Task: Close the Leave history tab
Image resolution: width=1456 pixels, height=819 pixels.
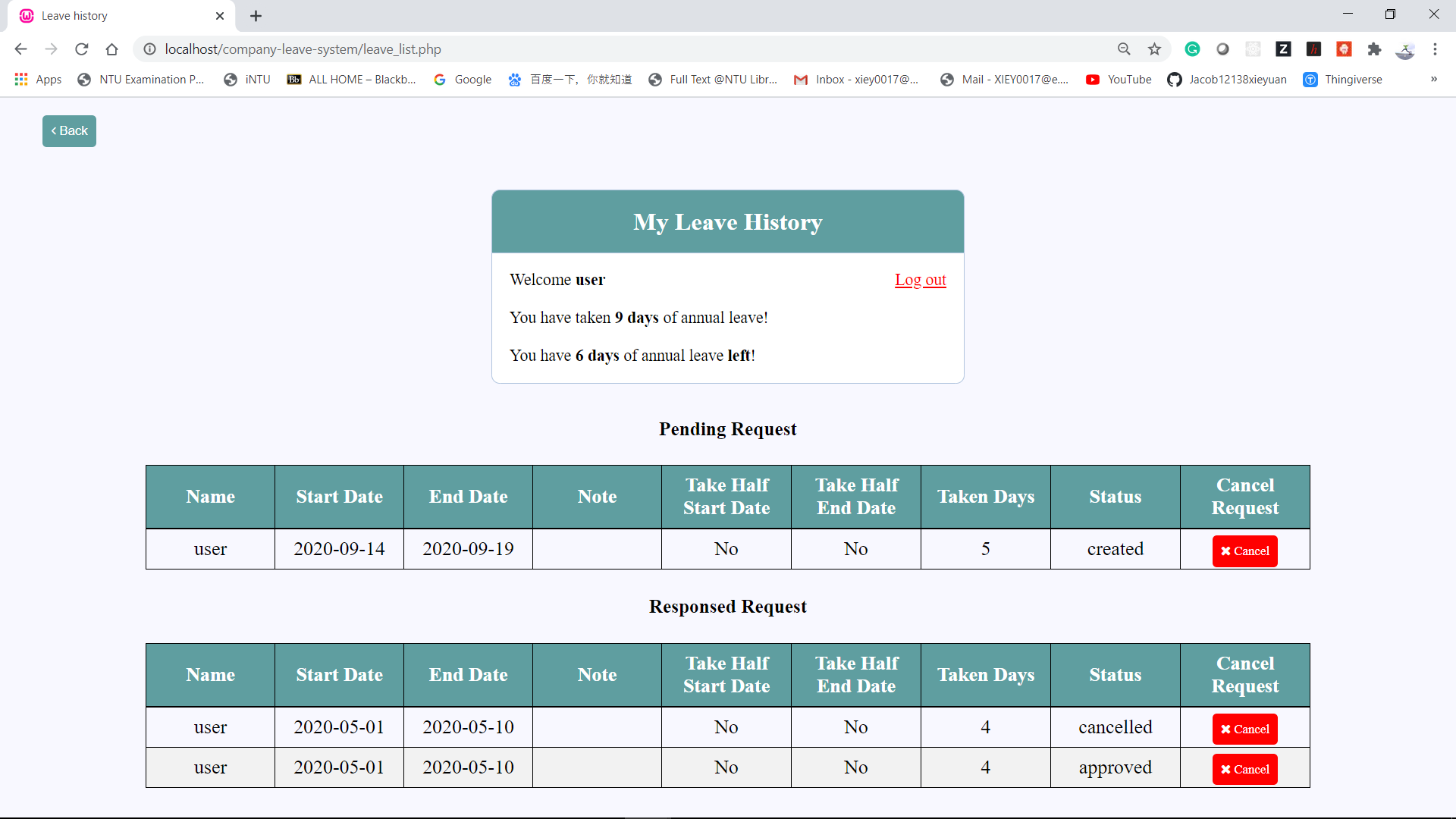Action: point(220,16)
